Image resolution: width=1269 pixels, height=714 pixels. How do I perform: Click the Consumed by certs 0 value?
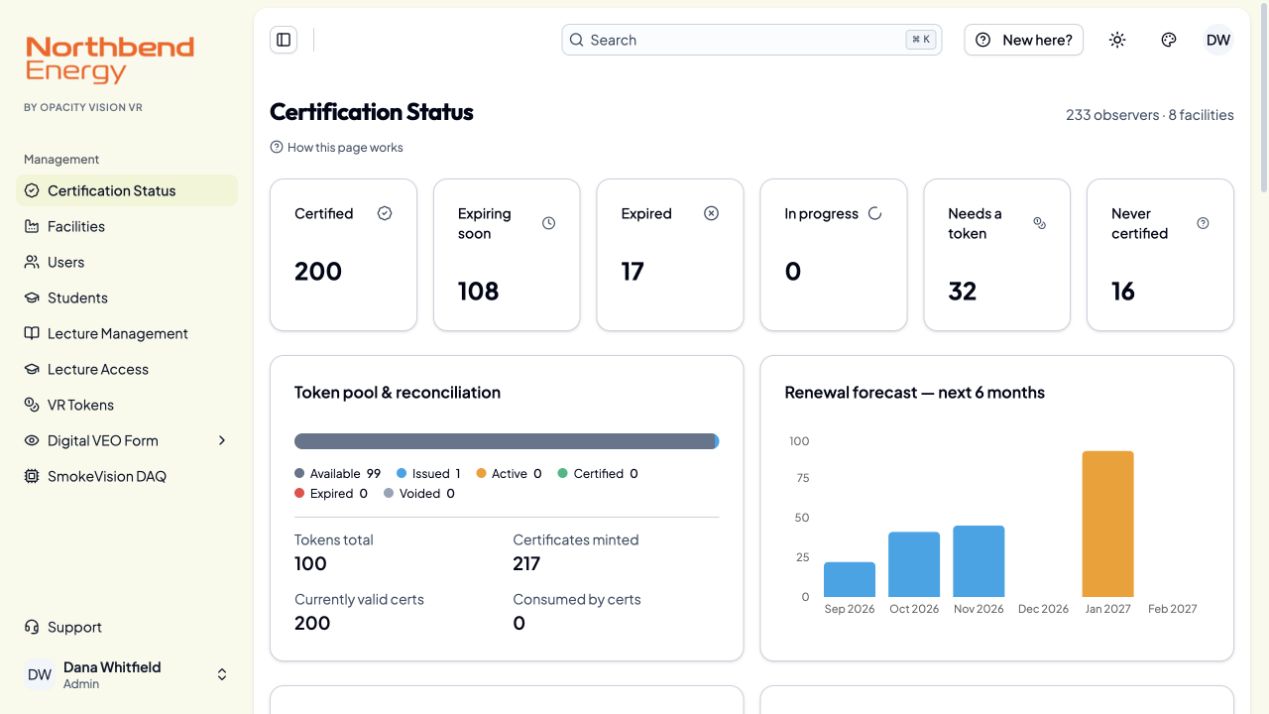(519, 623)
